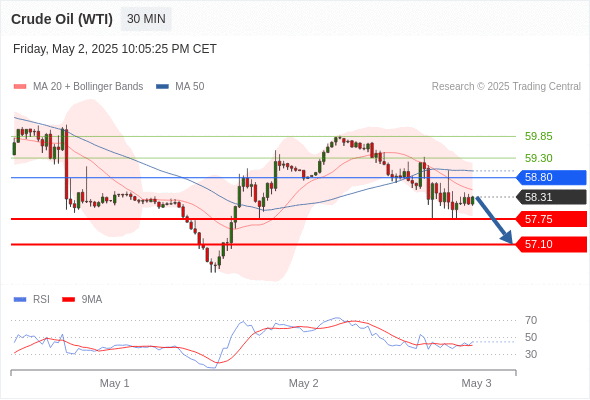Toggle the 9MA legend entry
The height and width of the screenshot is (400, 590).
click(x=82, y=300)
